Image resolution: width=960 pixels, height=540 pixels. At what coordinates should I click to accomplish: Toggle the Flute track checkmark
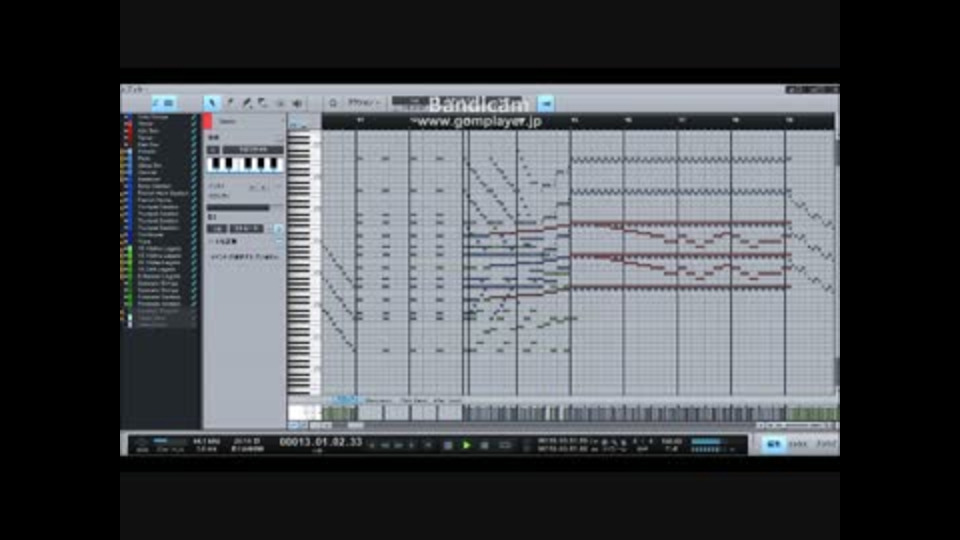coord(194,158)
